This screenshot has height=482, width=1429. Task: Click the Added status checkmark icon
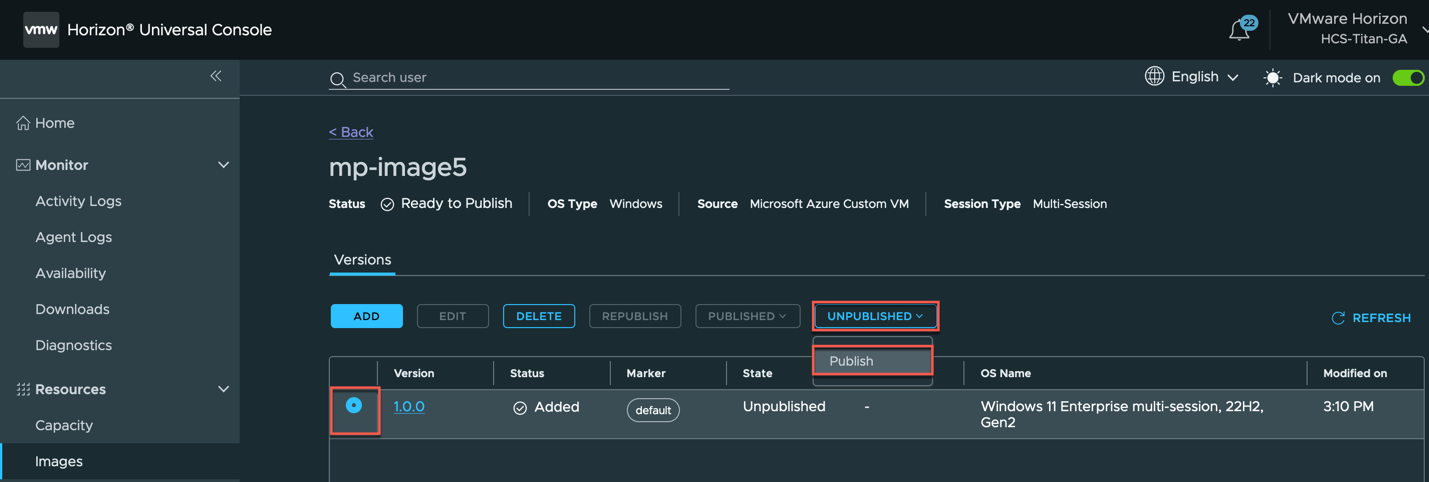520,408
